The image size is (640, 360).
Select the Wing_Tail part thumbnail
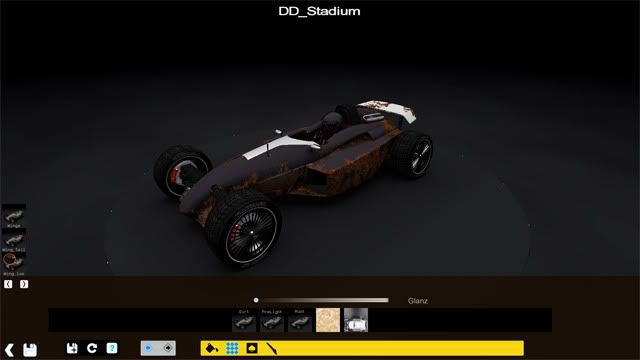14,240
